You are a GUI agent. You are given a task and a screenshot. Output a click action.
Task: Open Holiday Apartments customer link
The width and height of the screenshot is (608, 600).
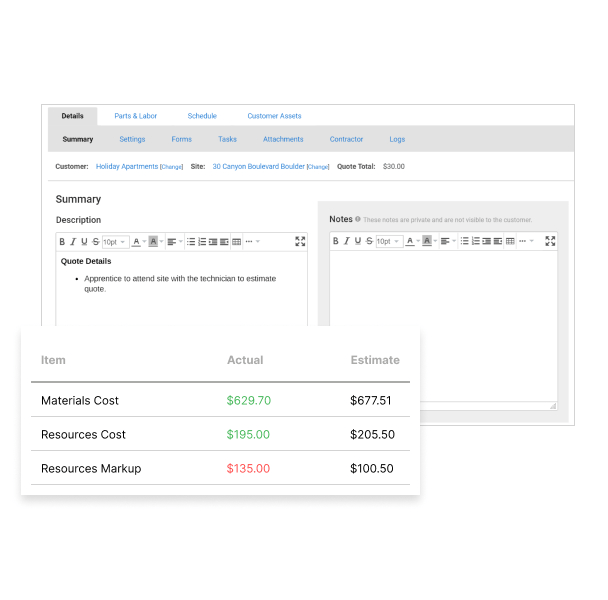click(x=126, y=166)
